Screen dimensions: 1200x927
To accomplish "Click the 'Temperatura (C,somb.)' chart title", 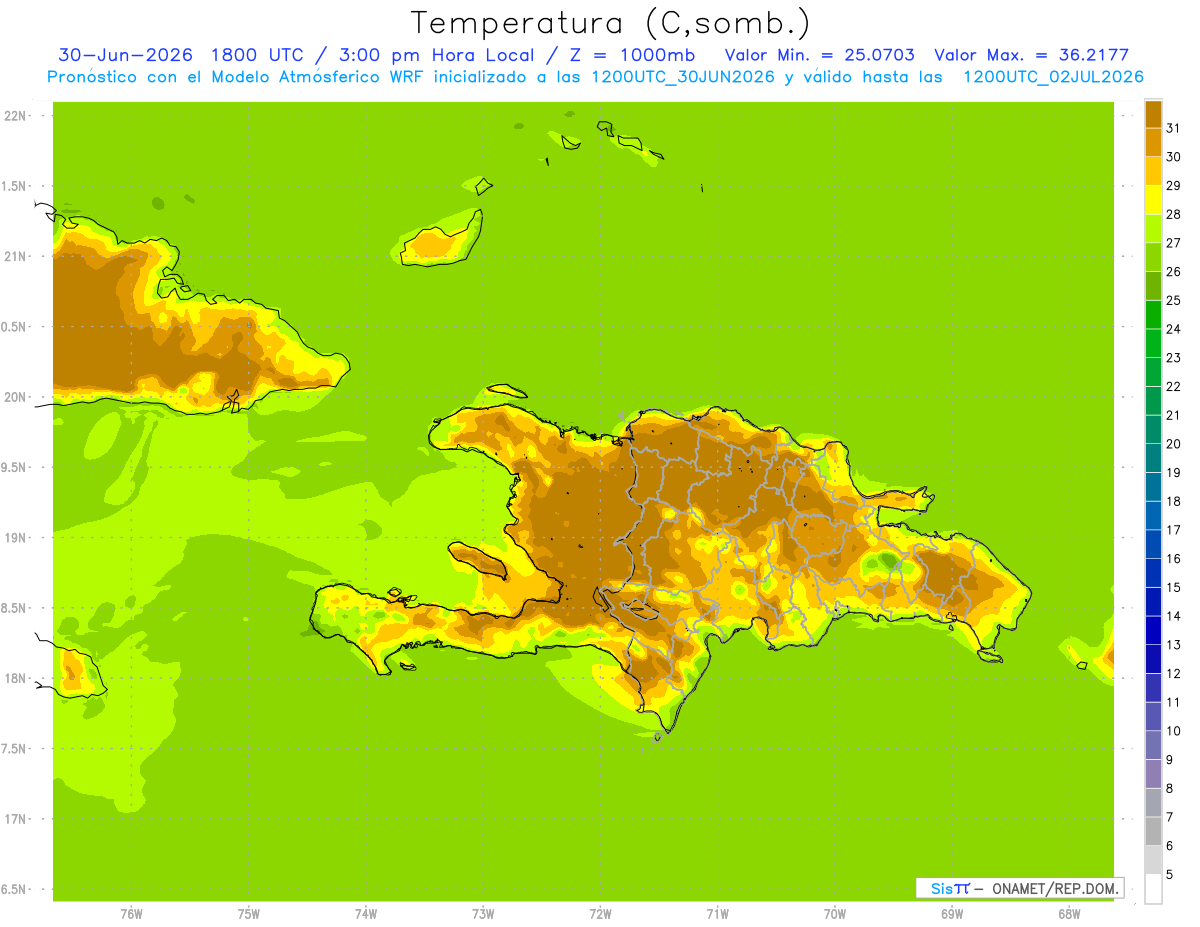I will tap(609, 24).
